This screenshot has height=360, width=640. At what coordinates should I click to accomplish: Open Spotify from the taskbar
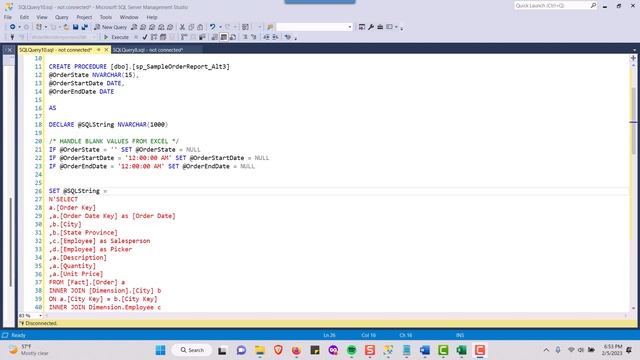point(351,350)
